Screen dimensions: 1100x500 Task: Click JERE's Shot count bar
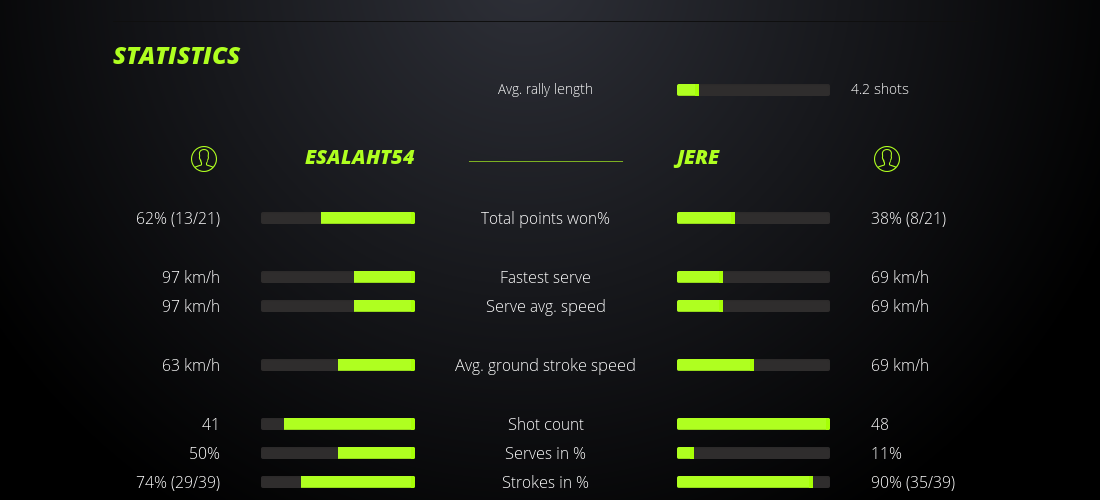coord(753,424)
